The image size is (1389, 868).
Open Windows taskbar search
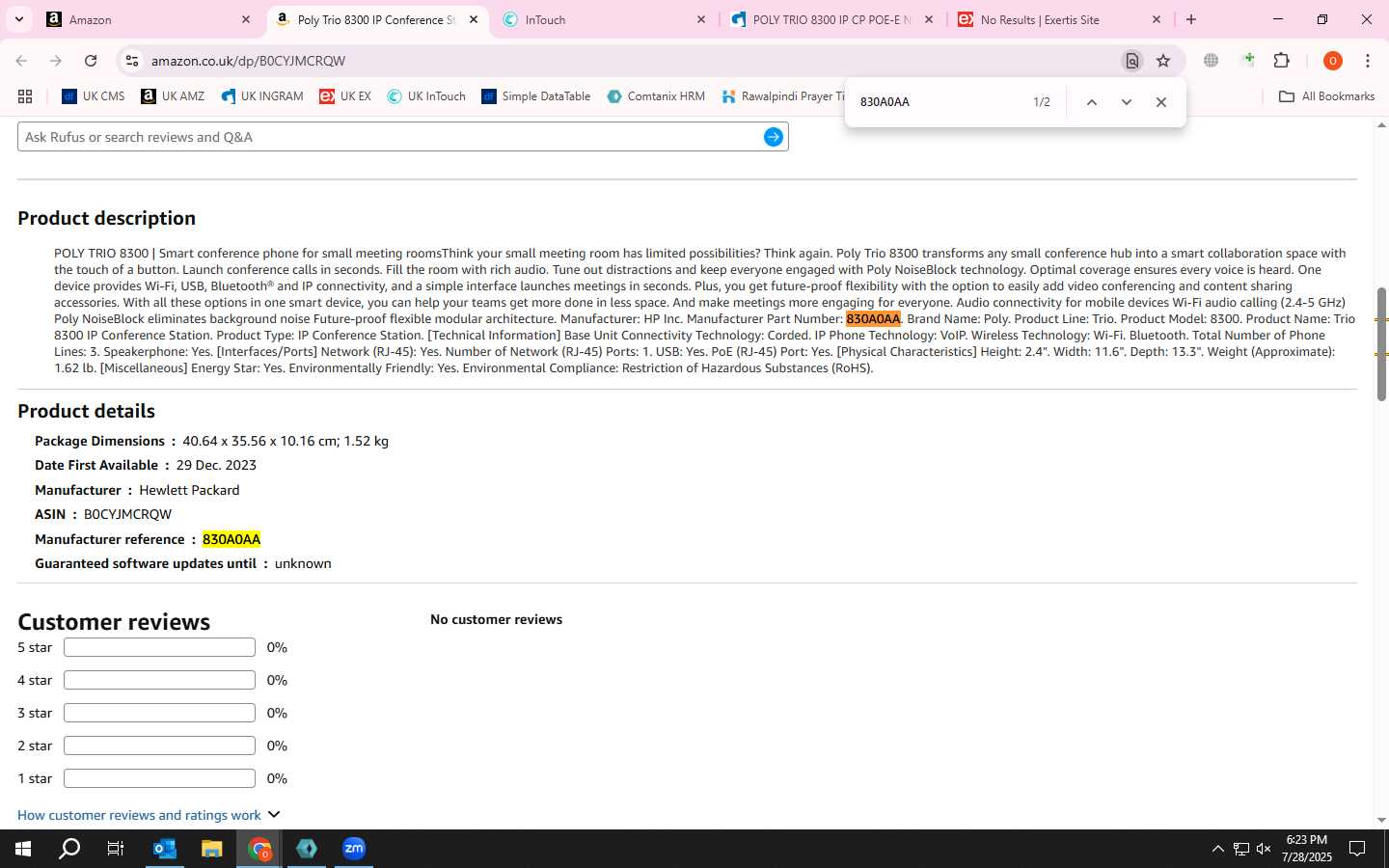[69, 849]
